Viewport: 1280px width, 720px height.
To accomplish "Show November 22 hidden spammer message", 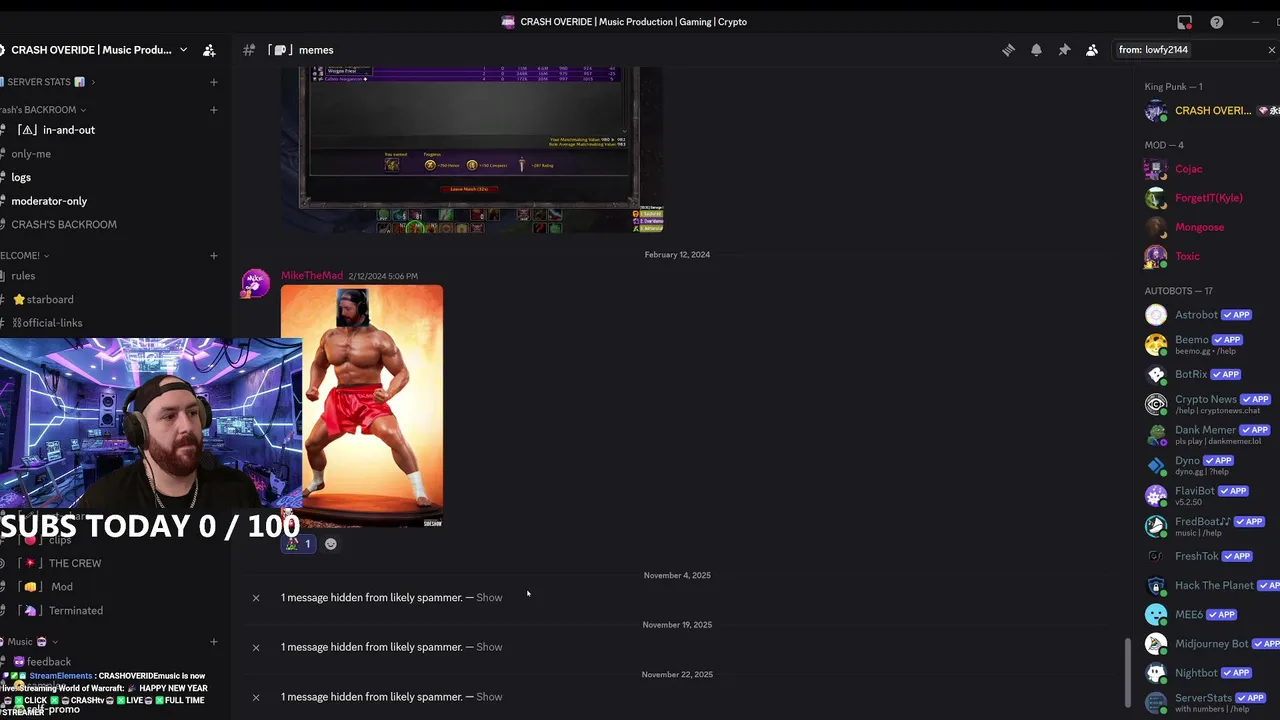I will [489, 697].
